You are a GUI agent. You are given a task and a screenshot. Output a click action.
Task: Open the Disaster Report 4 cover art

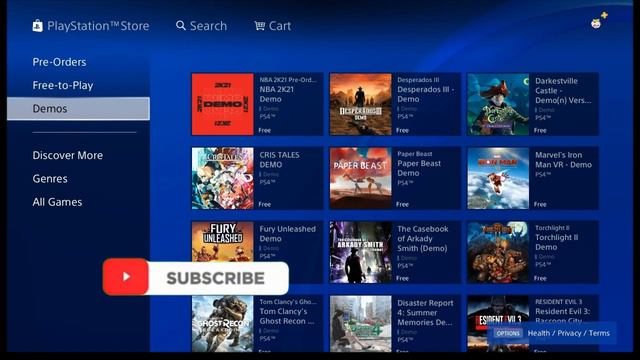360,324
